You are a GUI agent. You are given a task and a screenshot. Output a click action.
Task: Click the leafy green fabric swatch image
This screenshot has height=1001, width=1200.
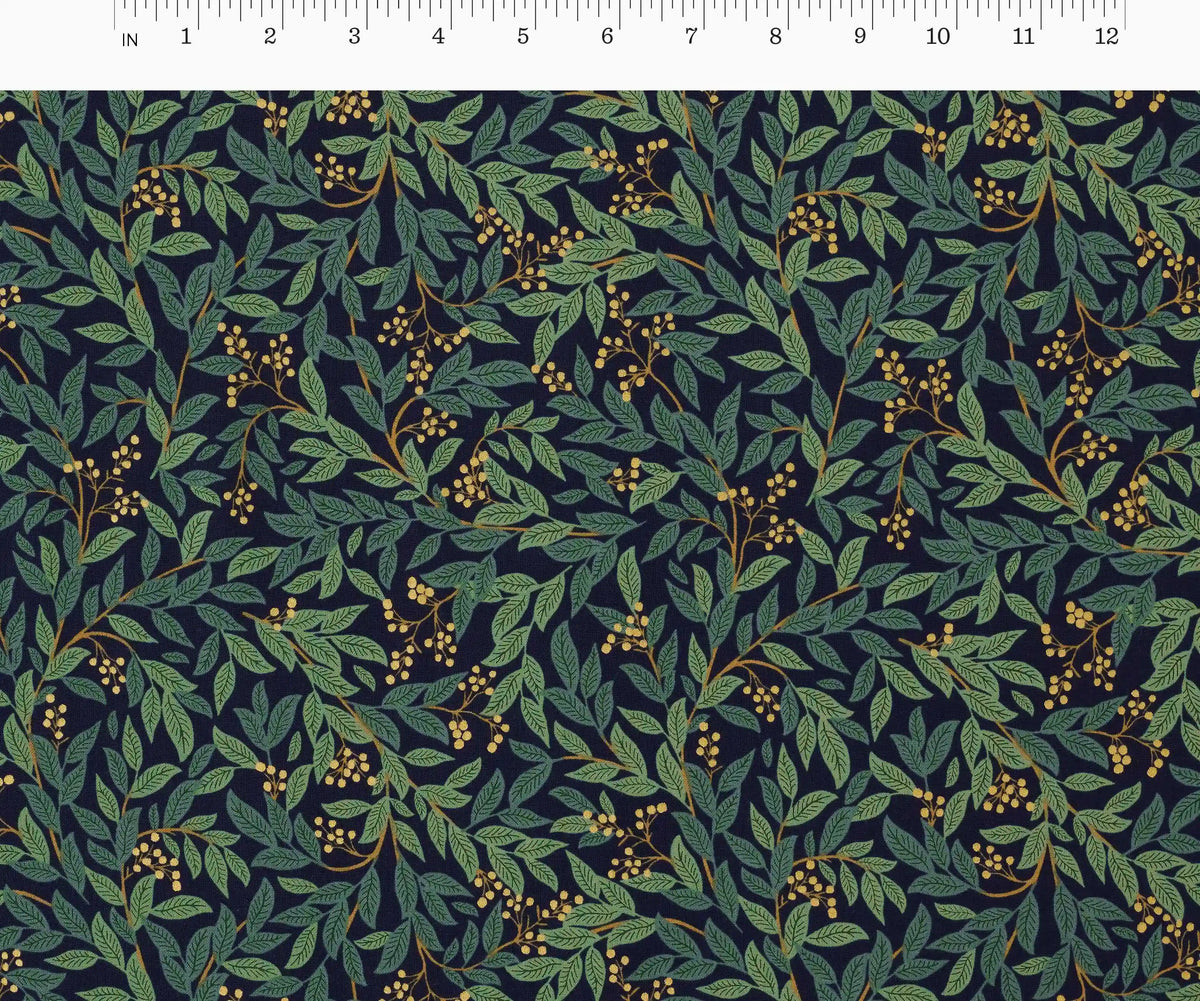click(600, 545)
